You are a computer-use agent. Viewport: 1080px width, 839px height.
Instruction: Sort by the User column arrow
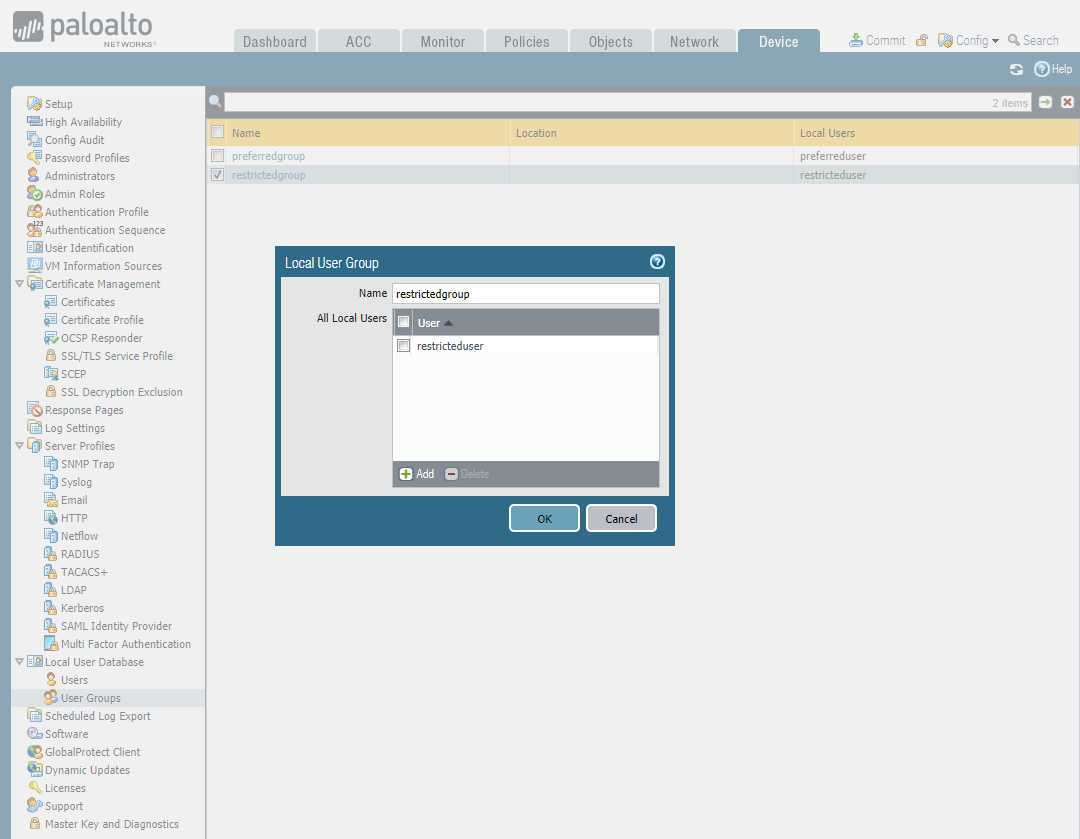tap(448, 323)
